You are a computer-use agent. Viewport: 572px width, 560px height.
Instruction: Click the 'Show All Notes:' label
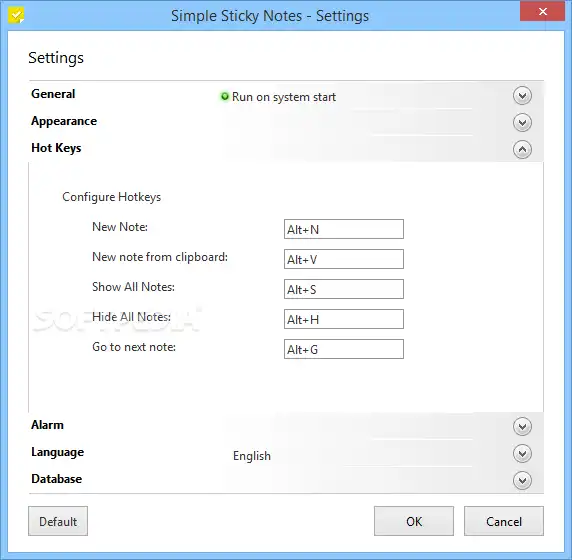(x=133, y=287)
